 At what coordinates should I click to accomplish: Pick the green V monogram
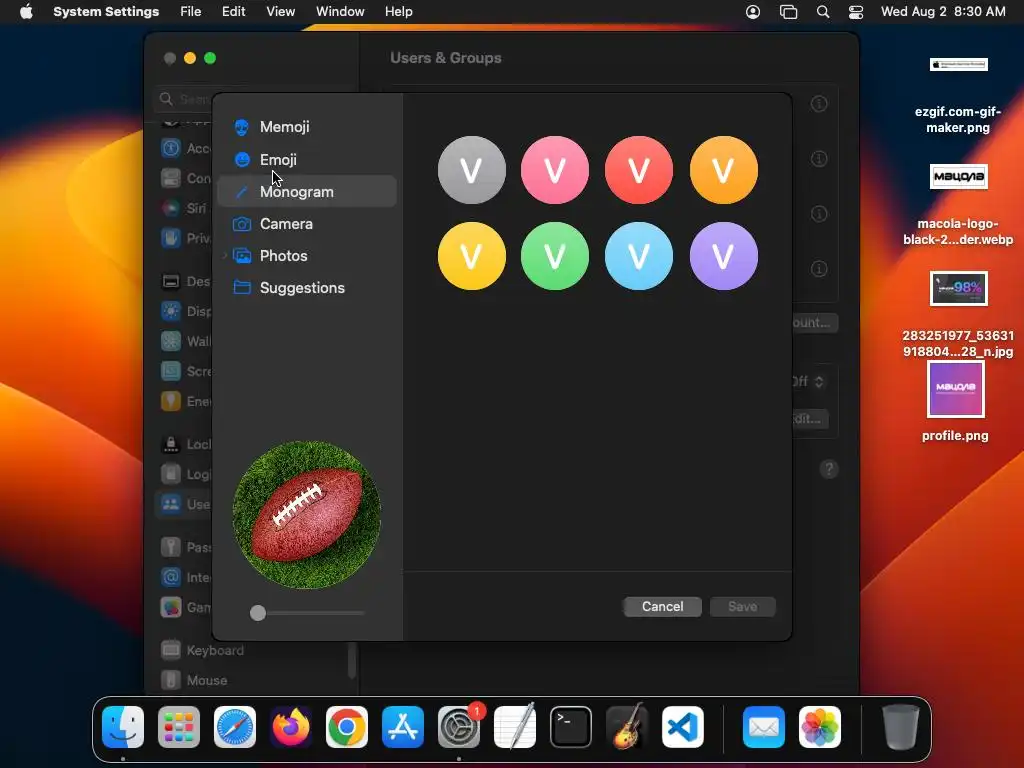pyautogui.click(x=555, y=256)
